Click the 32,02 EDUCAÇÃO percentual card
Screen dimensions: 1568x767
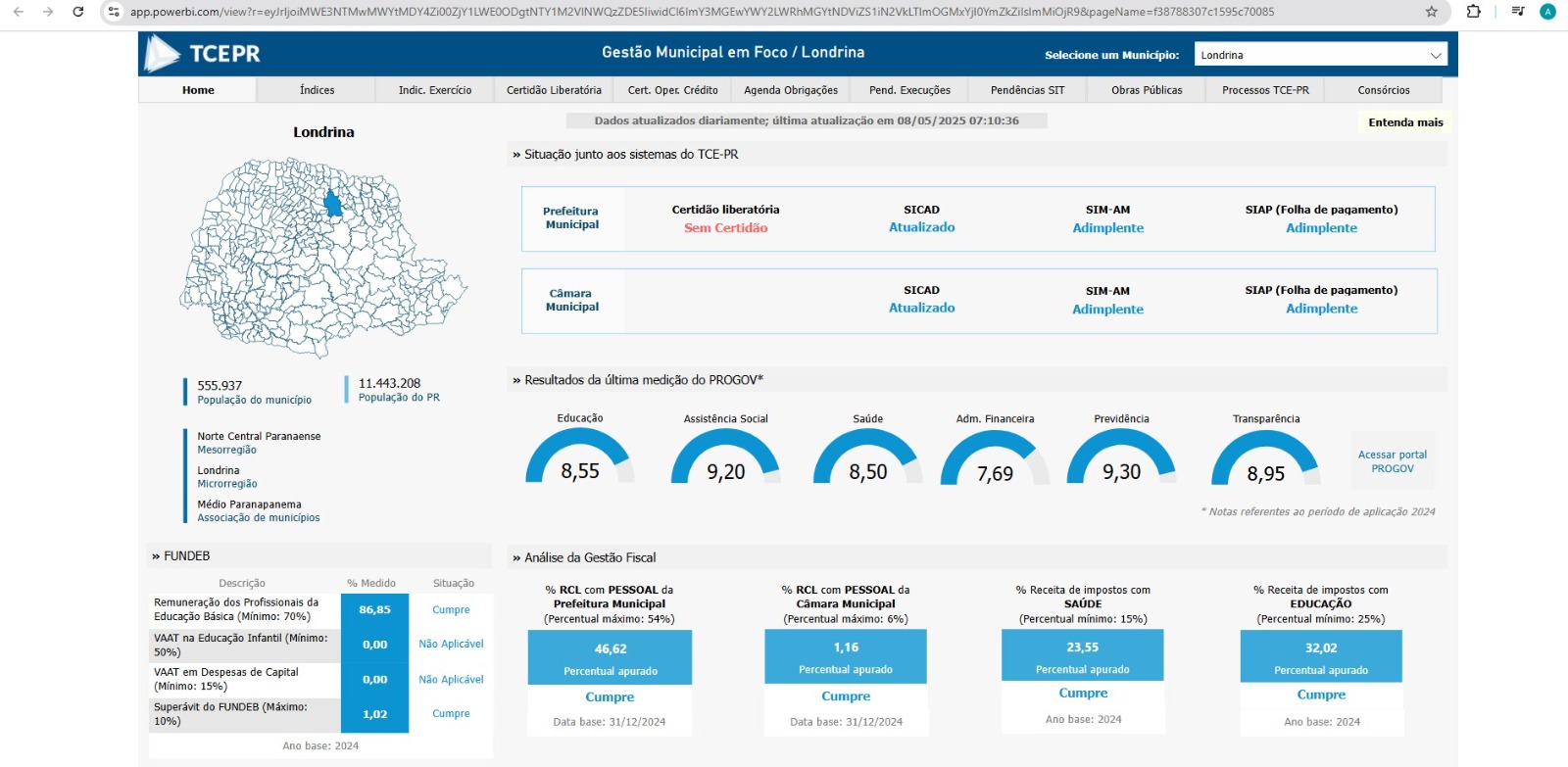(1321, 656)
